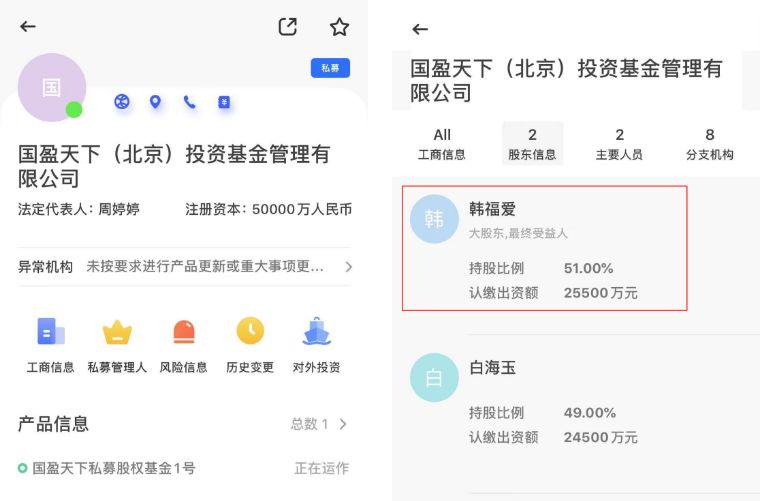Open 工商信息 building icon
This screenshot has width=760, height=501.
50,331
